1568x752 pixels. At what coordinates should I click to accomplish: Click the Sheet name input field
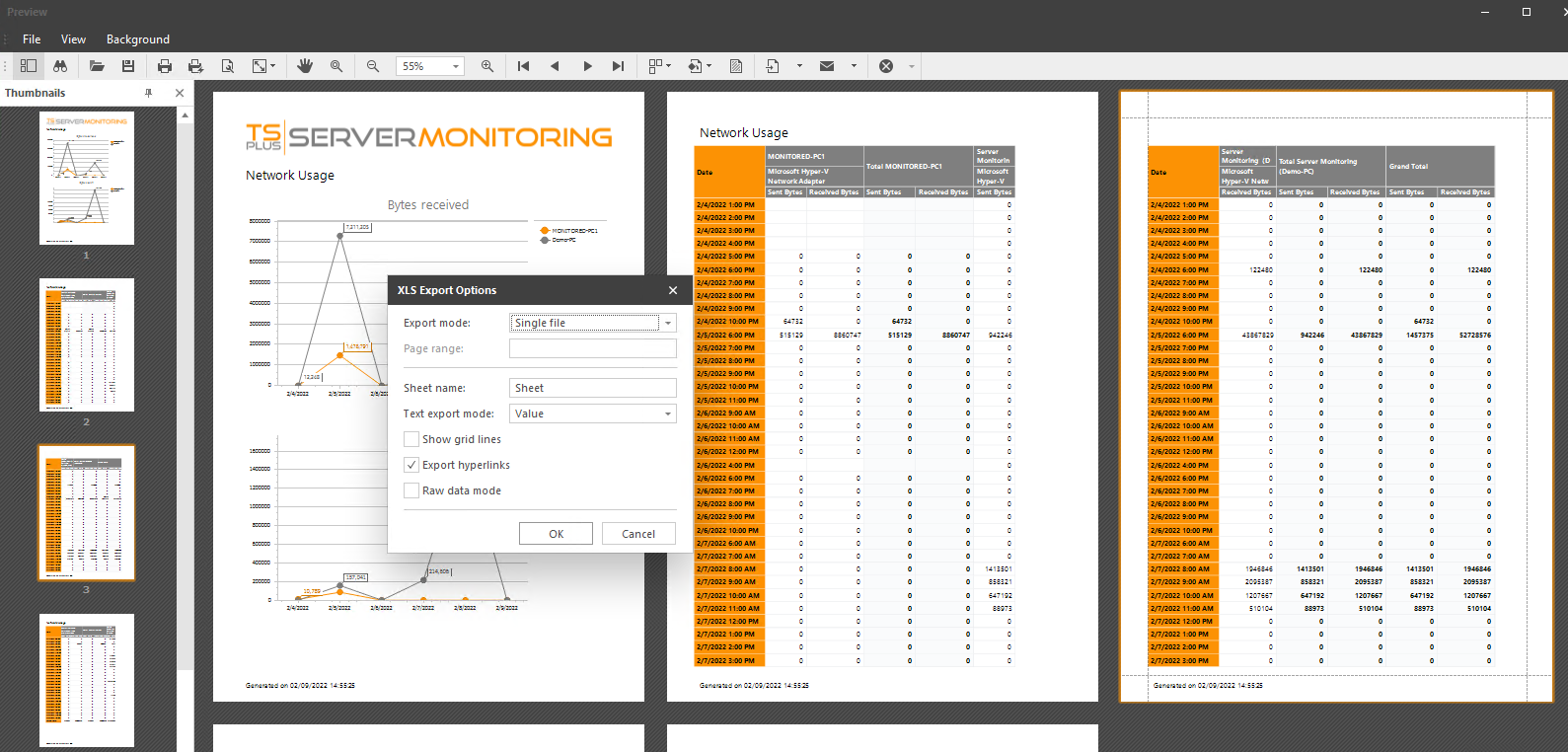[592, 388]
